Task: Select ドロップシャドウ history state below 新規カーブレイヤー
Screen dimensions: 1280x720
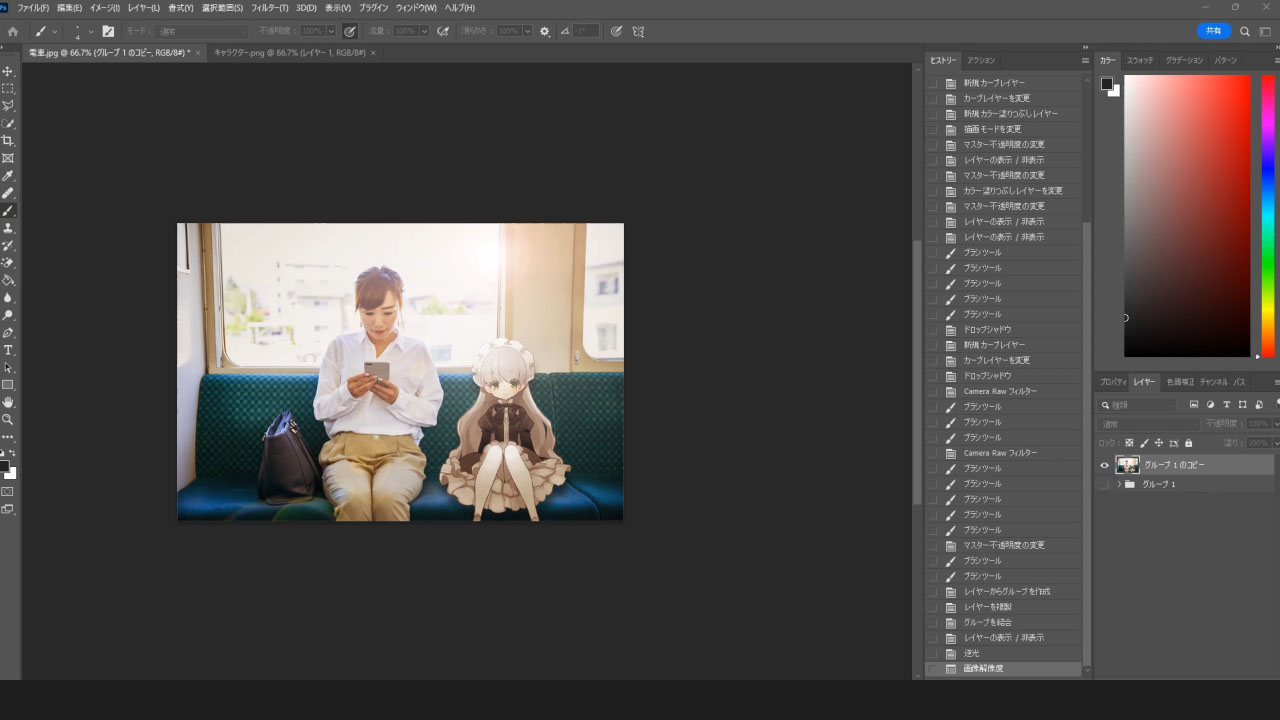Action: 987,376
